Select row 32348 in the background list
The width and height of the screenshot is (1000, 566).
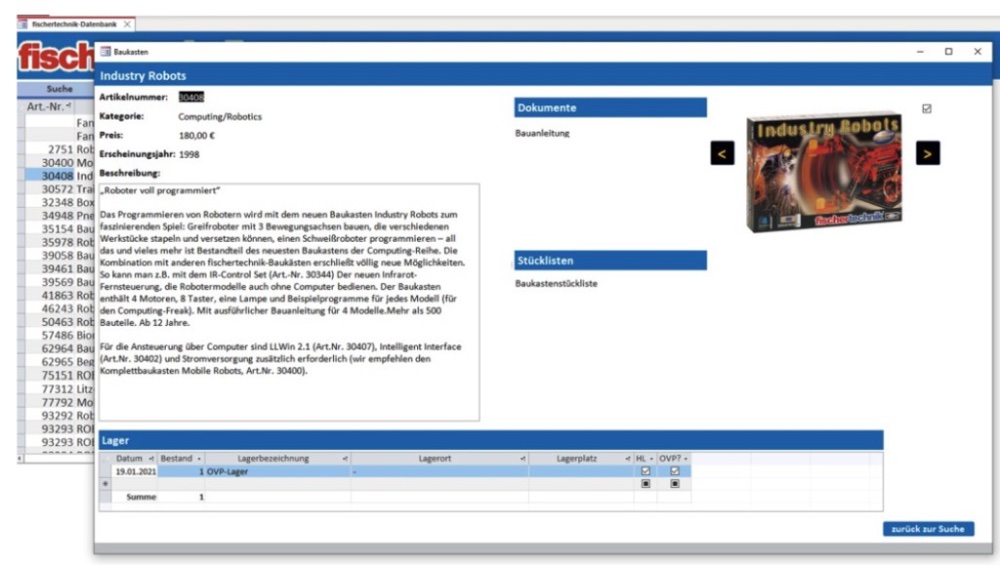[x=59, y=202]
